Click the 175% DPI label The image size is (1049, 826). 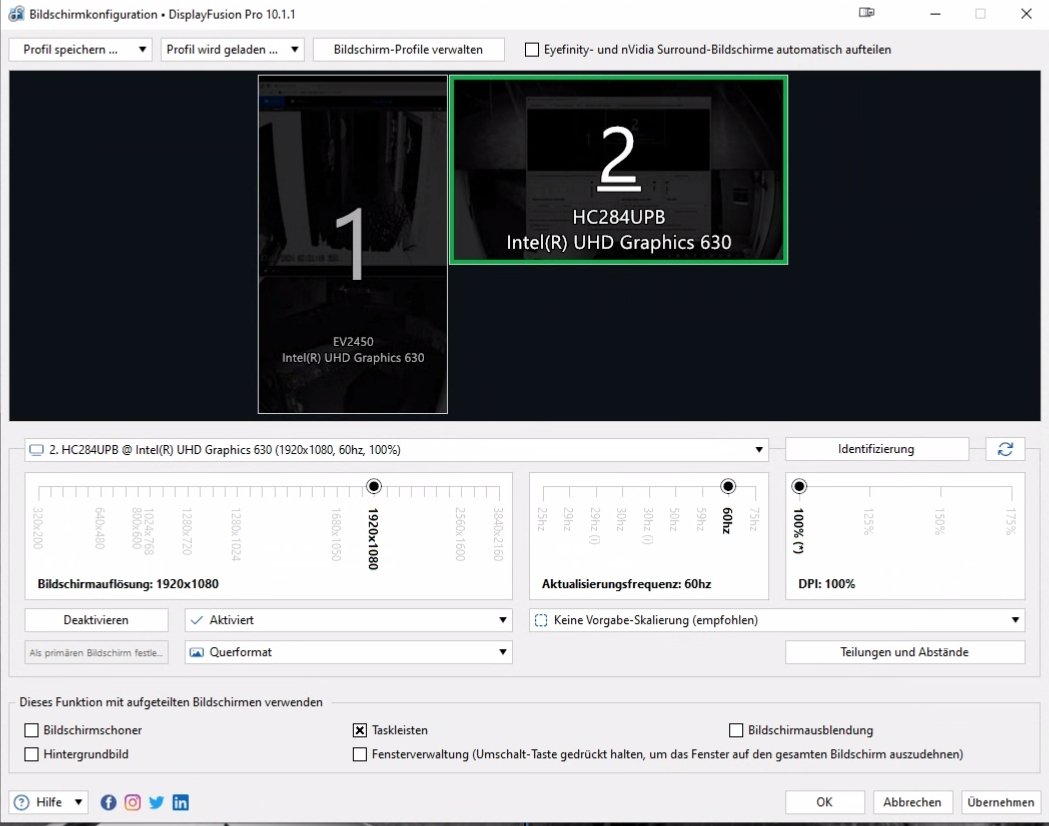tap(1011, 522)
